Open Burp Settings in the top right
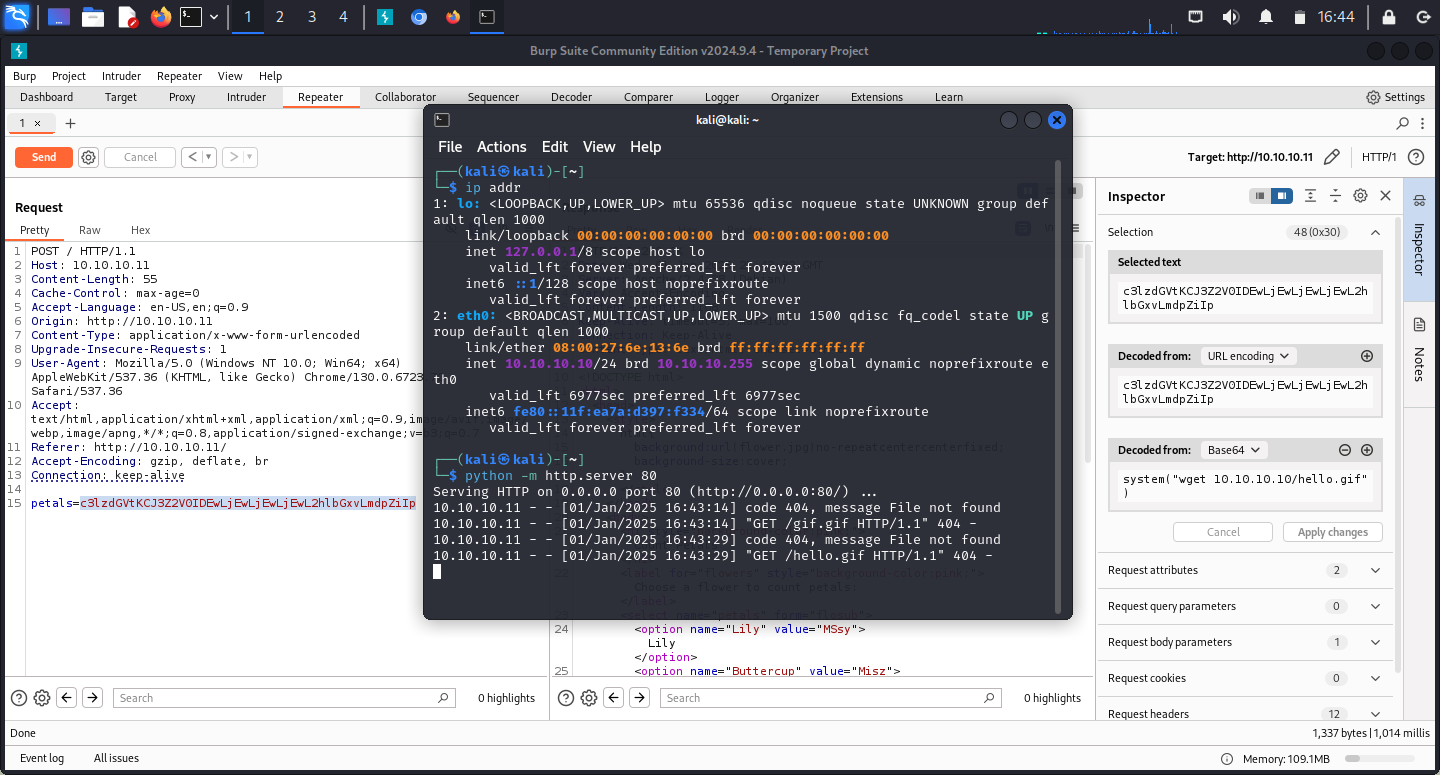The height and width of the screenshot is (775, 1440). tap(1395, 97)
